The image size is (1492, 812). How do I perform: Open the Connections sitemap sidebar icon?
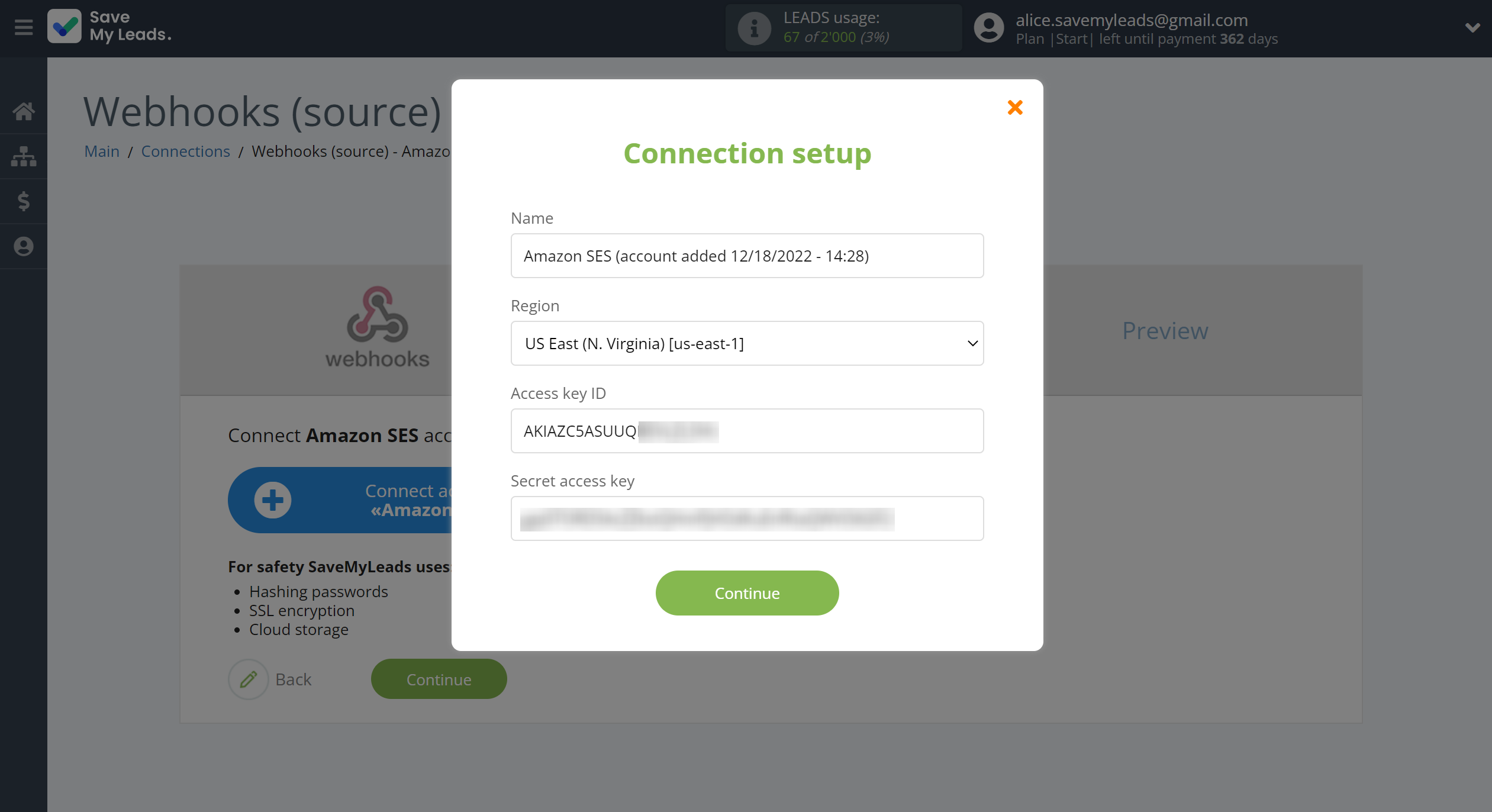point(24,156)
